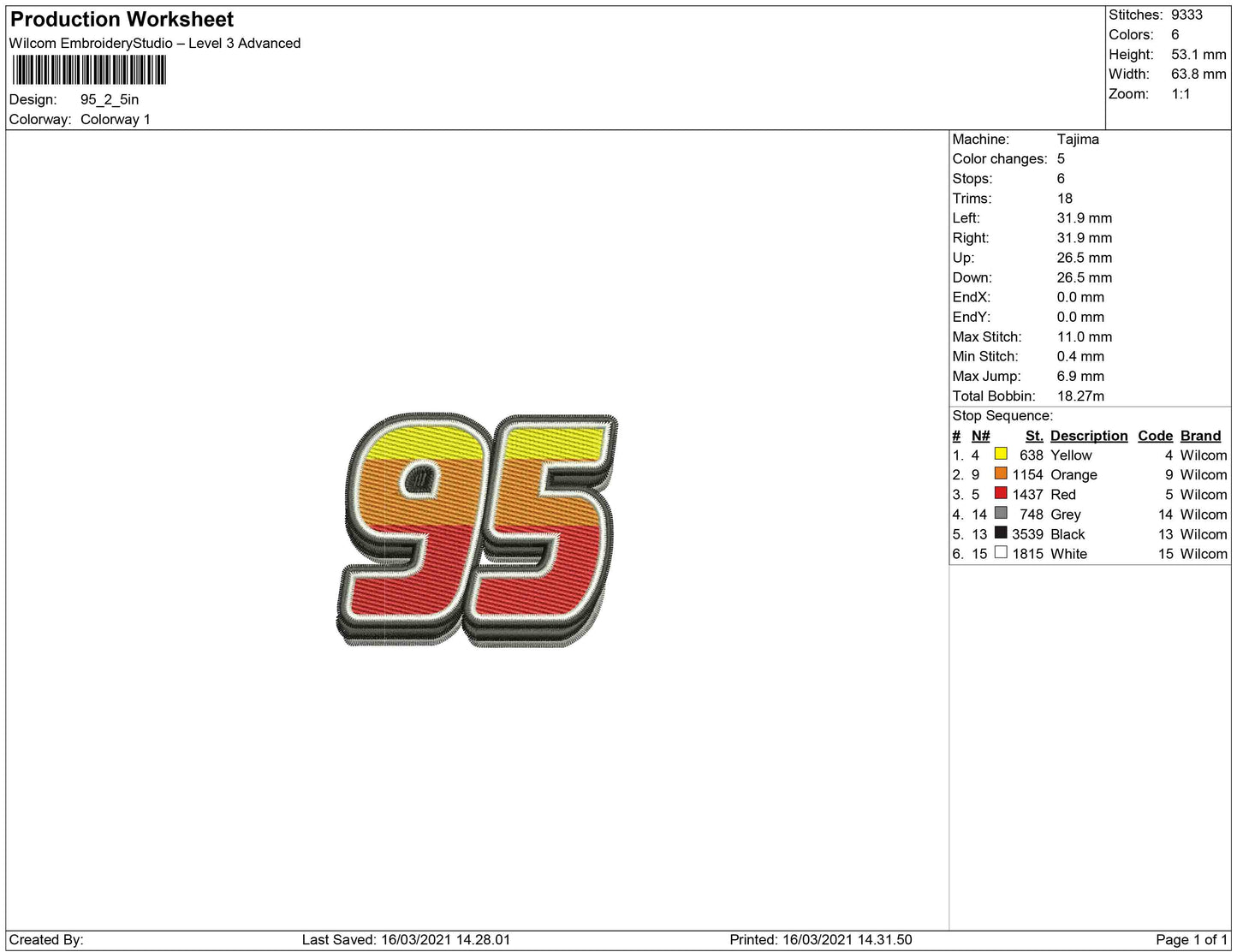This screenshot has height=952, width=1237.
Task: Click the 'Page 1 of 1' footer text
Action: tap(1192, 940)
